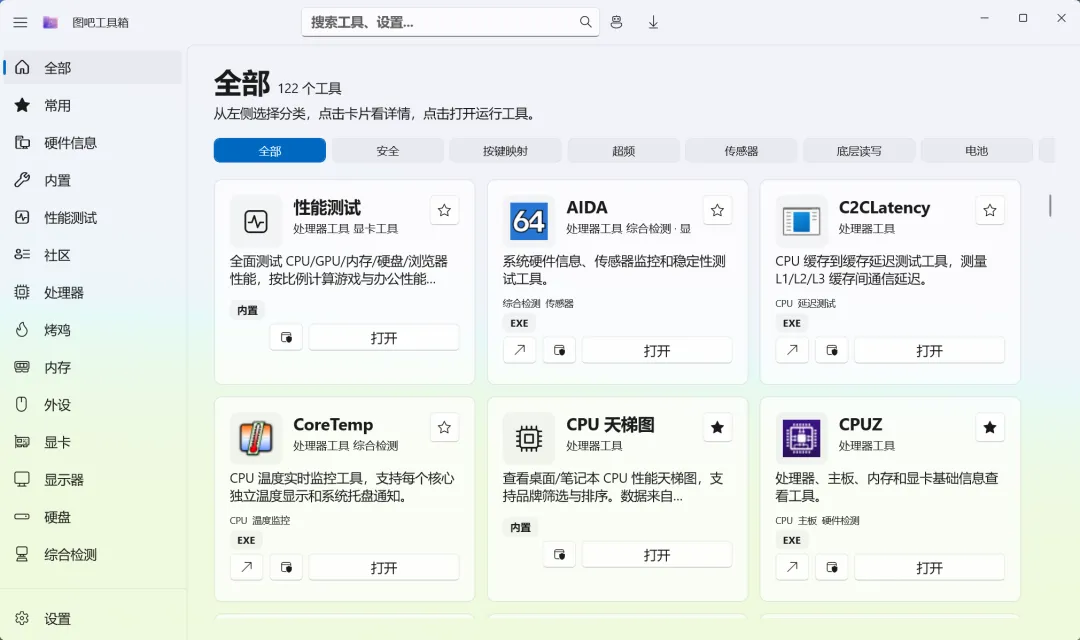Select the 全部 filter tab
Image resolution: width=1080 pixels, height=640 pixels.
[x=270, y=150]
